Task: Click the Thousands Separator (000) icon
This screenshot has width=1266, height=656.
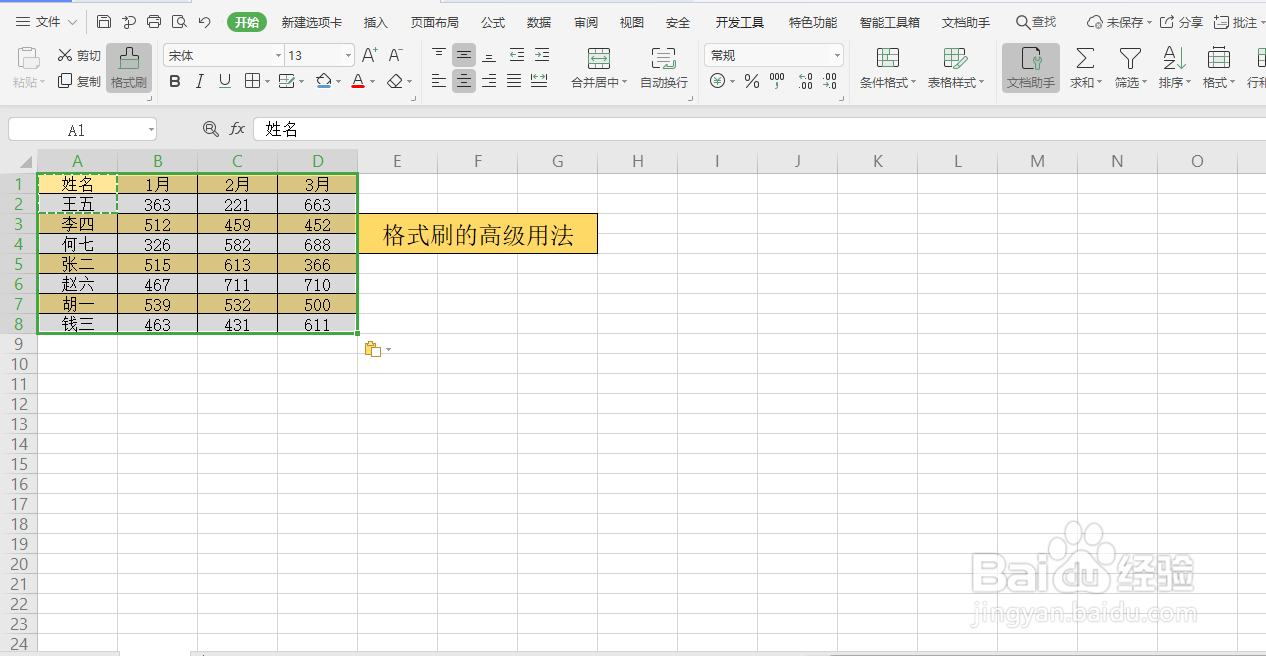Action: (x=777, y=81)
